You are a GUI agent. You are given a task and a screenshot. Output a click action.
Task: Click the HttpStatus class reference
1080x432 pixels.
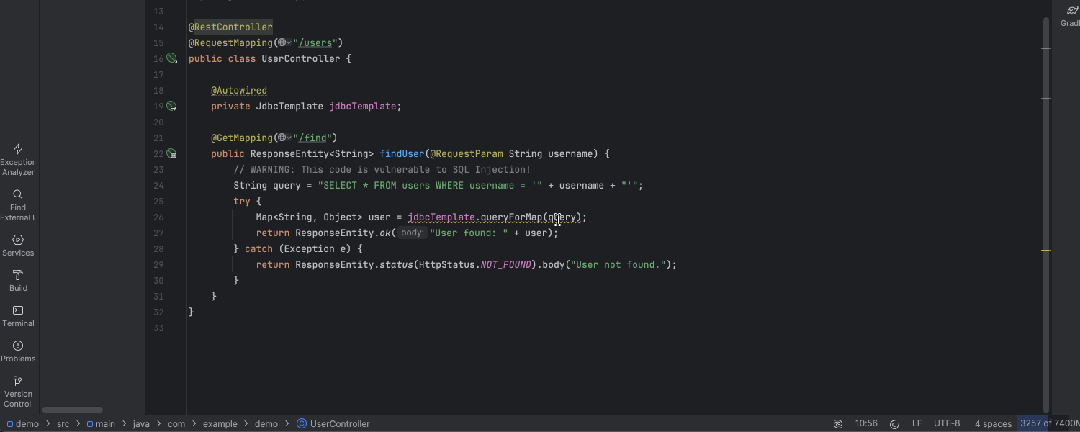point(446,265)
